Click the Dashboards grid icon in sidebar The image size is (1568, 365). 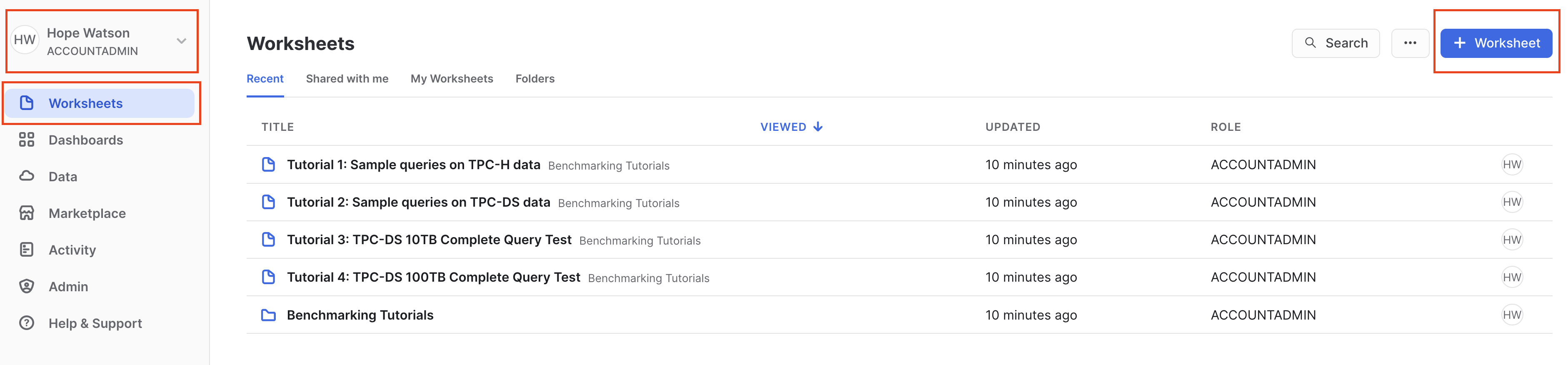pyautogui.click(x=26, y=140)
